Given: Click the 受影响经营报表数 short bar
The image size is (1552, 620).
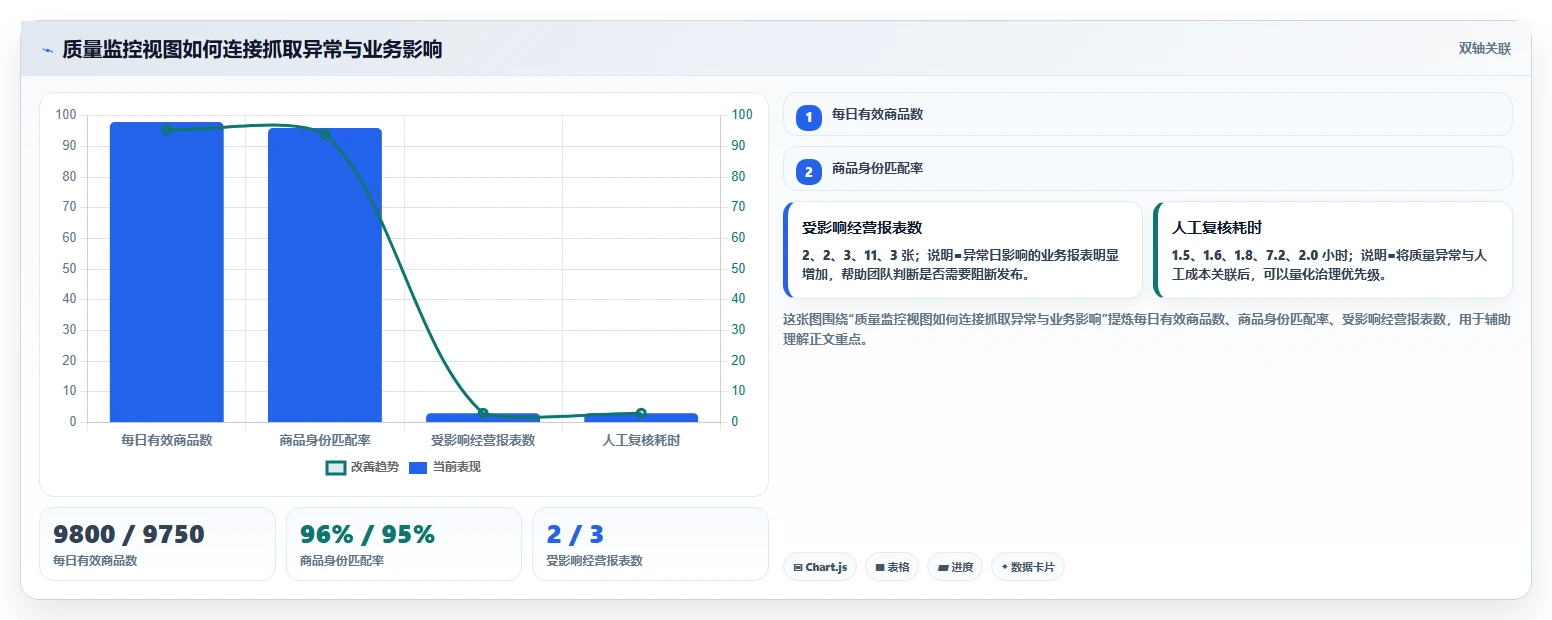Looking at the screenshot, I should coord(483,417).
